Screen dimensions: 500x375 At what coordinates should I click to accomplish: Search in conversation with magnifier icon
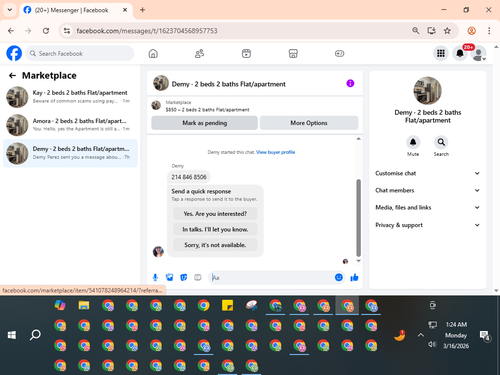[441, 142]
